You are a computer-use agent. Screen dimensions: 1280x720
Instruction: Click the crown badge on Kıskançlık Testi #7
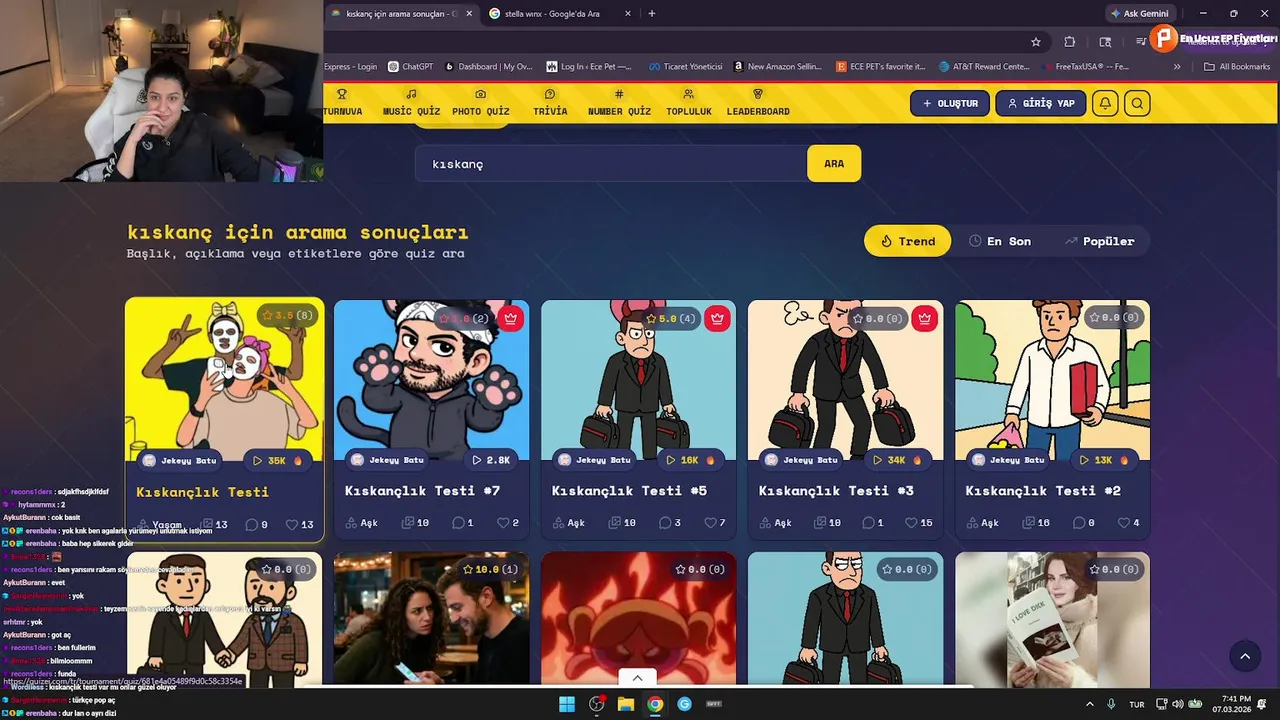pyautogui.click(x=511, y=318)
